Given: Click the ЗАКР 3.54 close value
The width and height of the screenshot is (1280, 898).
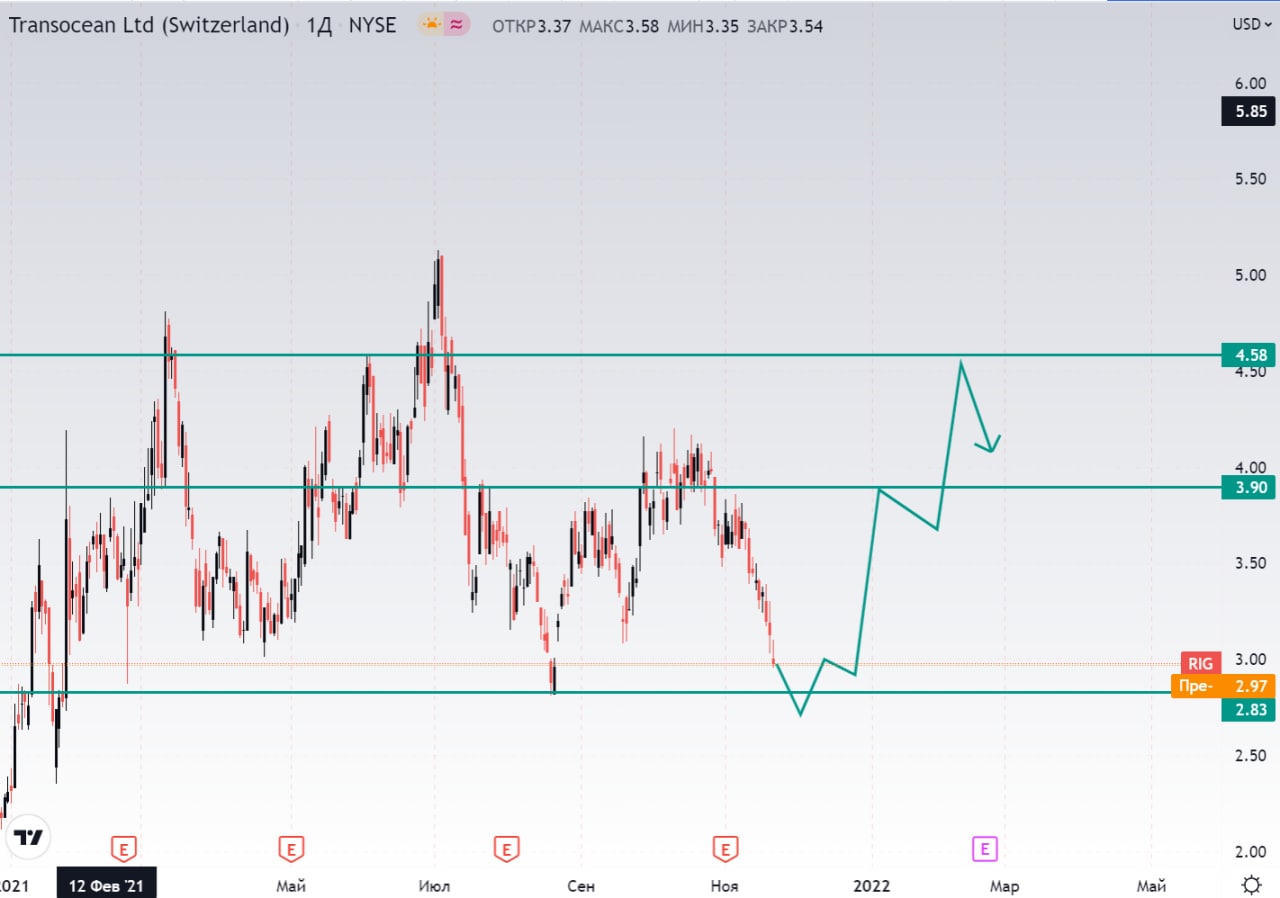Looking at the screenshot, I should (785, 27).
